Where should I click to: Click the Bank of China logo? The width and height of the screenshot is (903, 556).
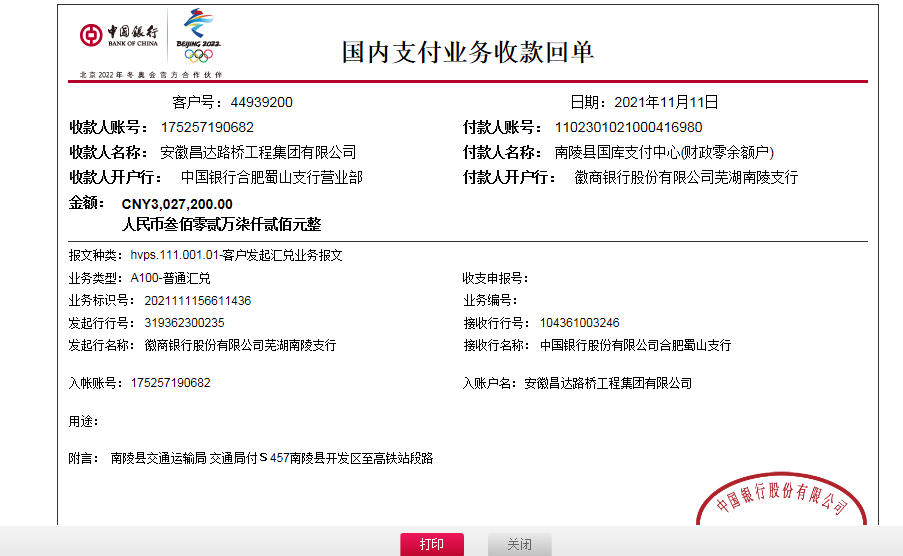click(119, 36)
